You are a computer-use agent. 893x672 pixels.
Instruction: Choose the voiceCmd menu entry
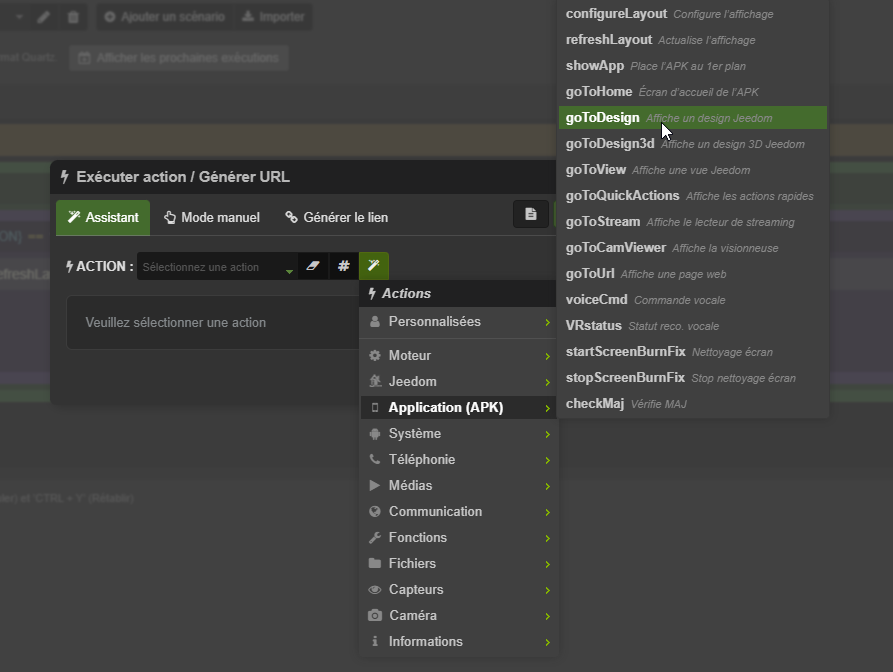coord(693,300)
